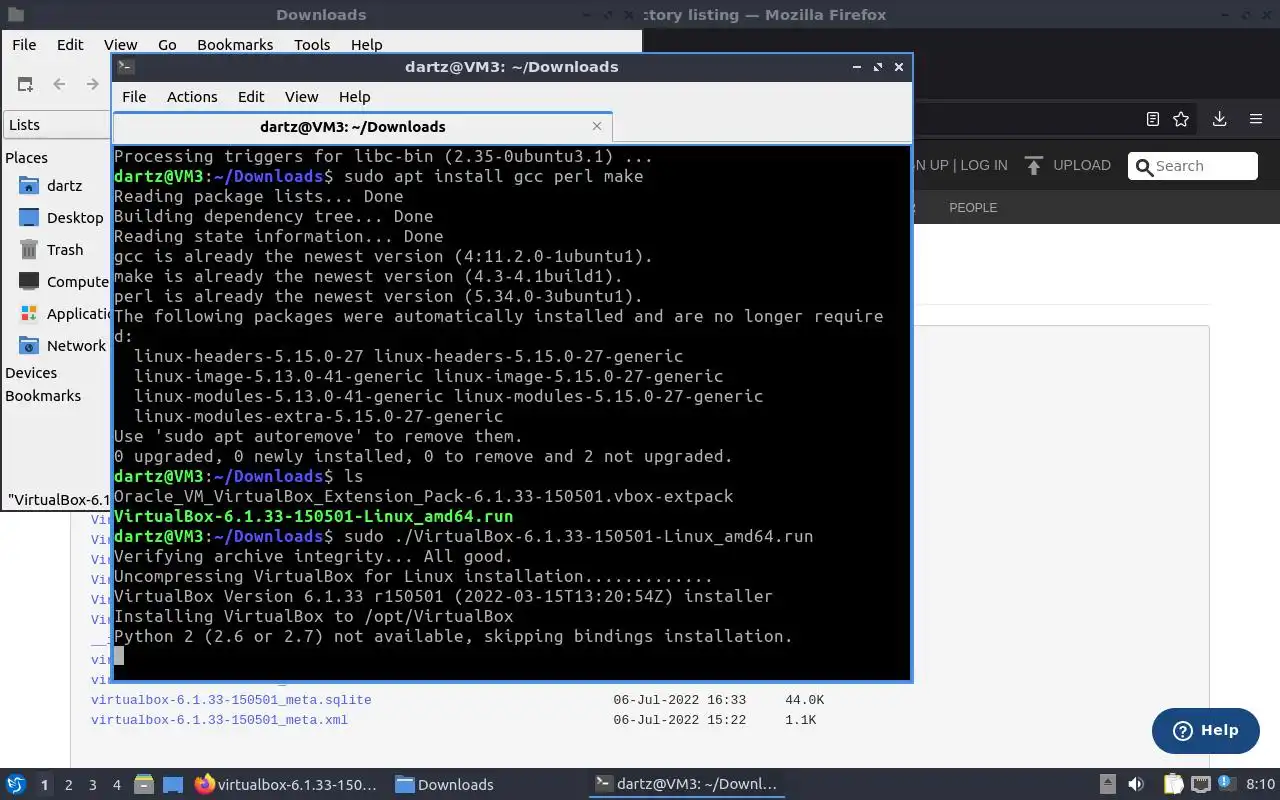Expand the Bookmarks section in sidebar
The width and height of the screenshot is (1280, 800).
pos(43,396)
